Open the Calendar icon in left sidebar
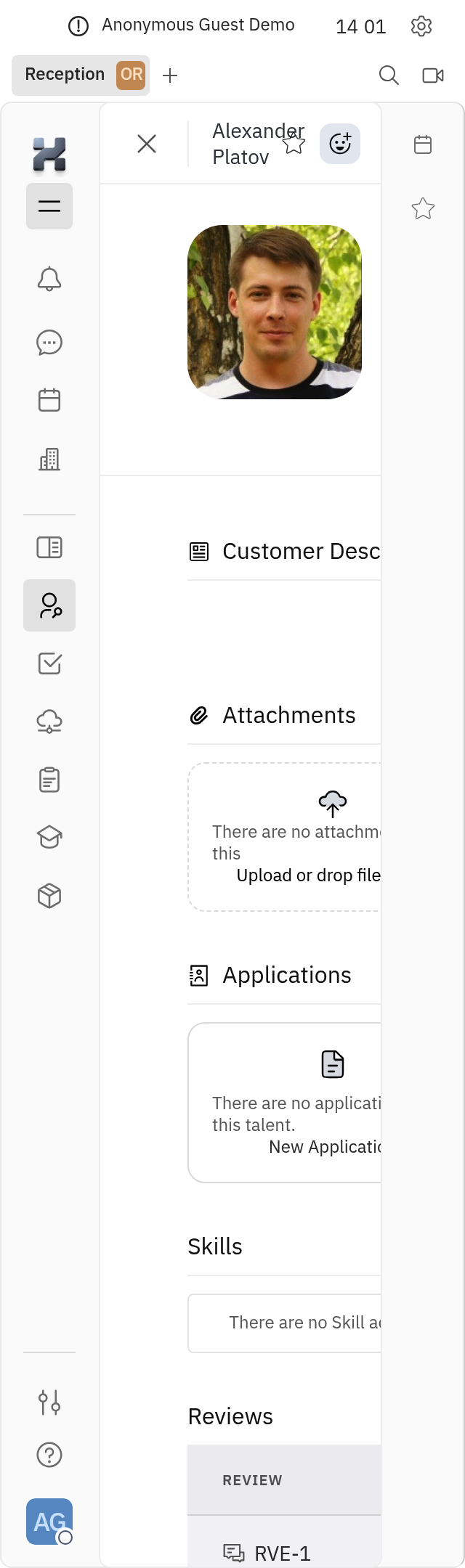Screen dimensions: 465x1568 coord(49,400)
